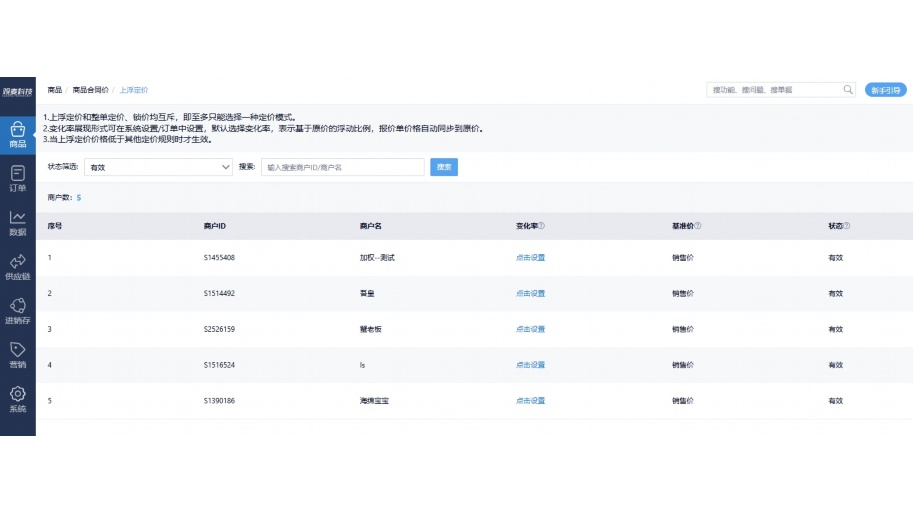Click merchant ID S1390186

220,401
